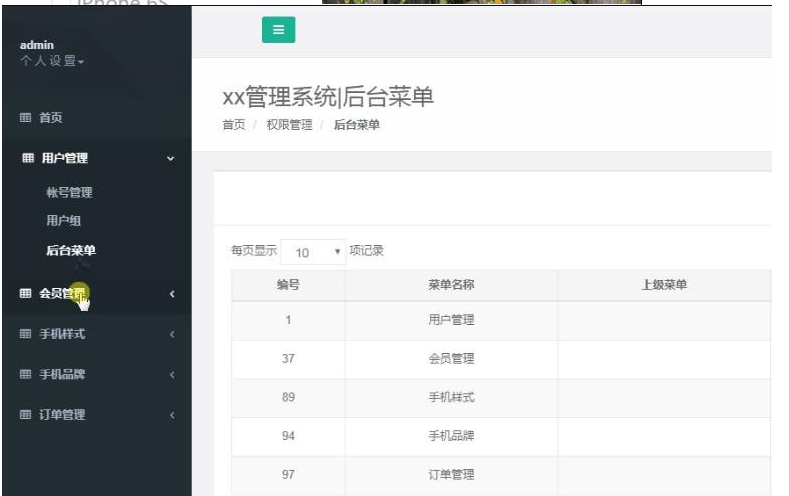Click the grid icon beside 手机品牌
Screen dimensions: 789x496
coord(26,375)
